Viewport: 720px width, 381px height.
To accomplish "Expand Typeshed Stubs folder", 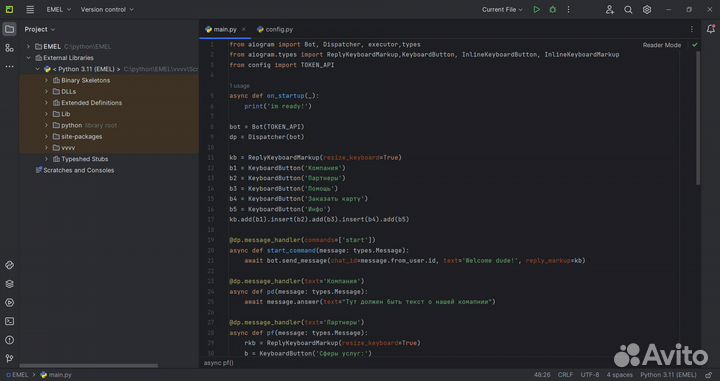I will point(46,159).
